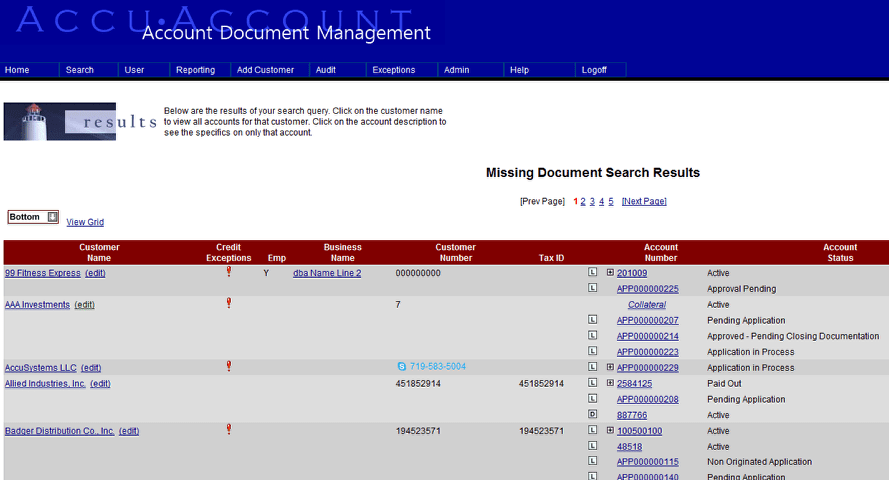The width and height of the screenshot is (889, 480).
Task: Go to results page 3
Action: pyautogui.click(x=592, y=201)
